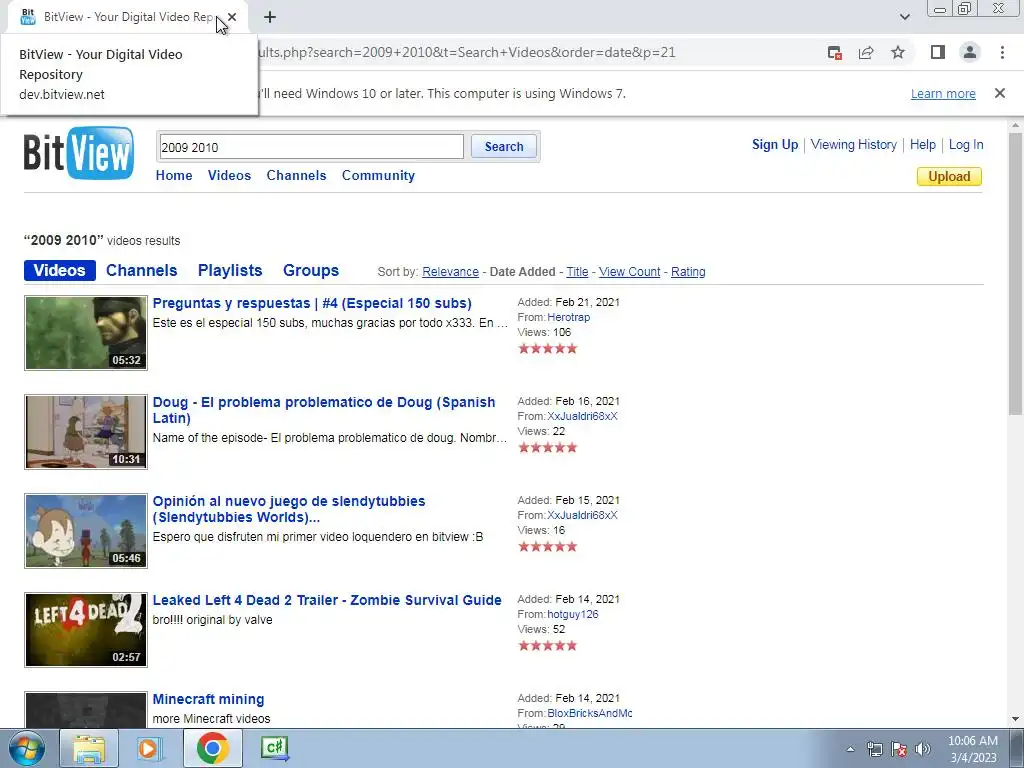Open the Chrome profile avatar icon
This screenshot has width=1024, height=768.
970,52
